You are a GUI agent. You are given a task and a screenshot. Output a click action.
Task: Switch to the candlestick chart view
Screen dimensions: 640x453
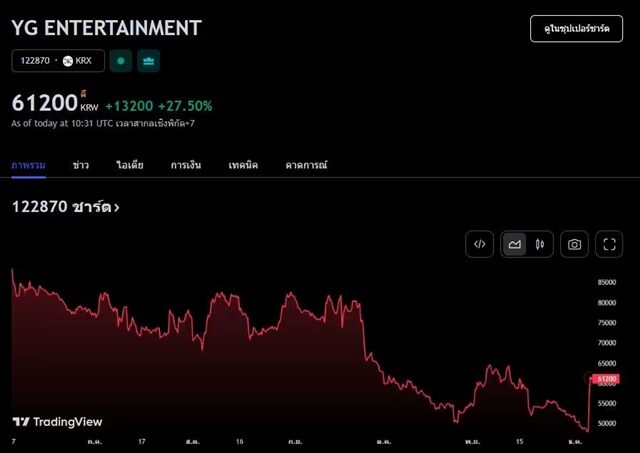[540, 244]
